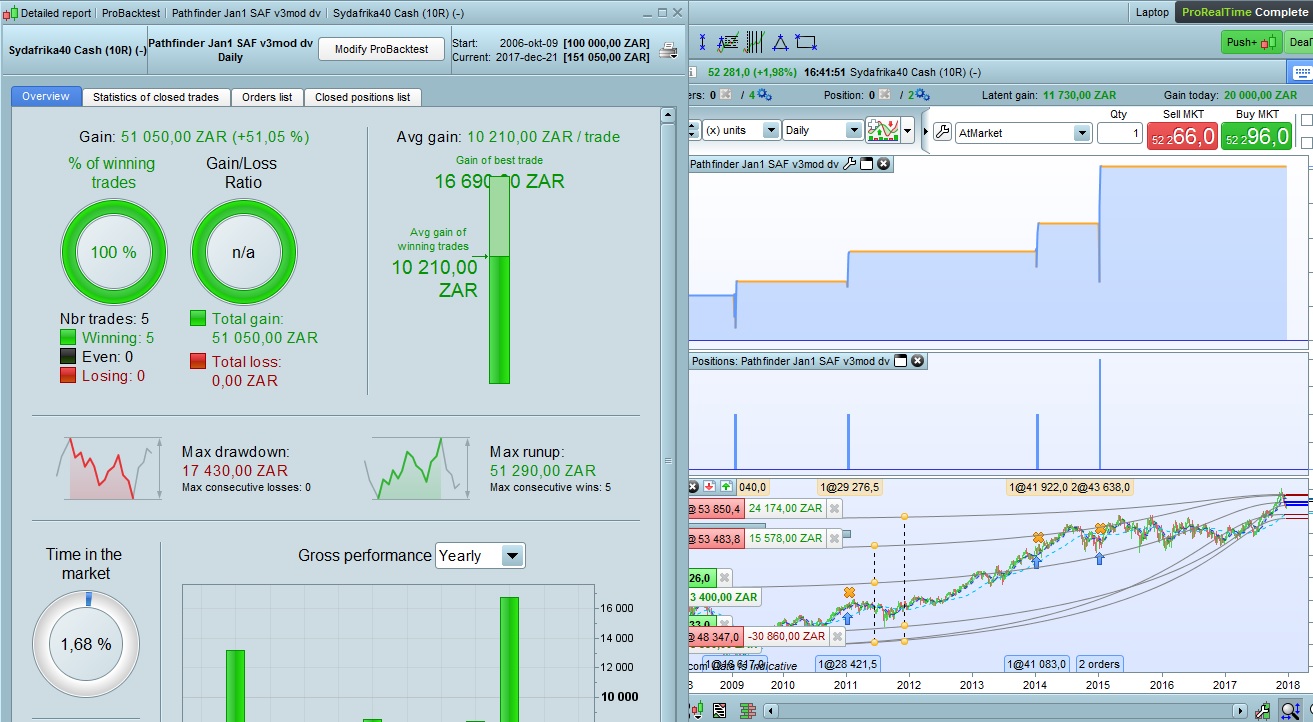The image size is (1313, 722).
Task: Open the order book icon in bottom toolbar
Action: pyautogui.click(x=747, y=711)
